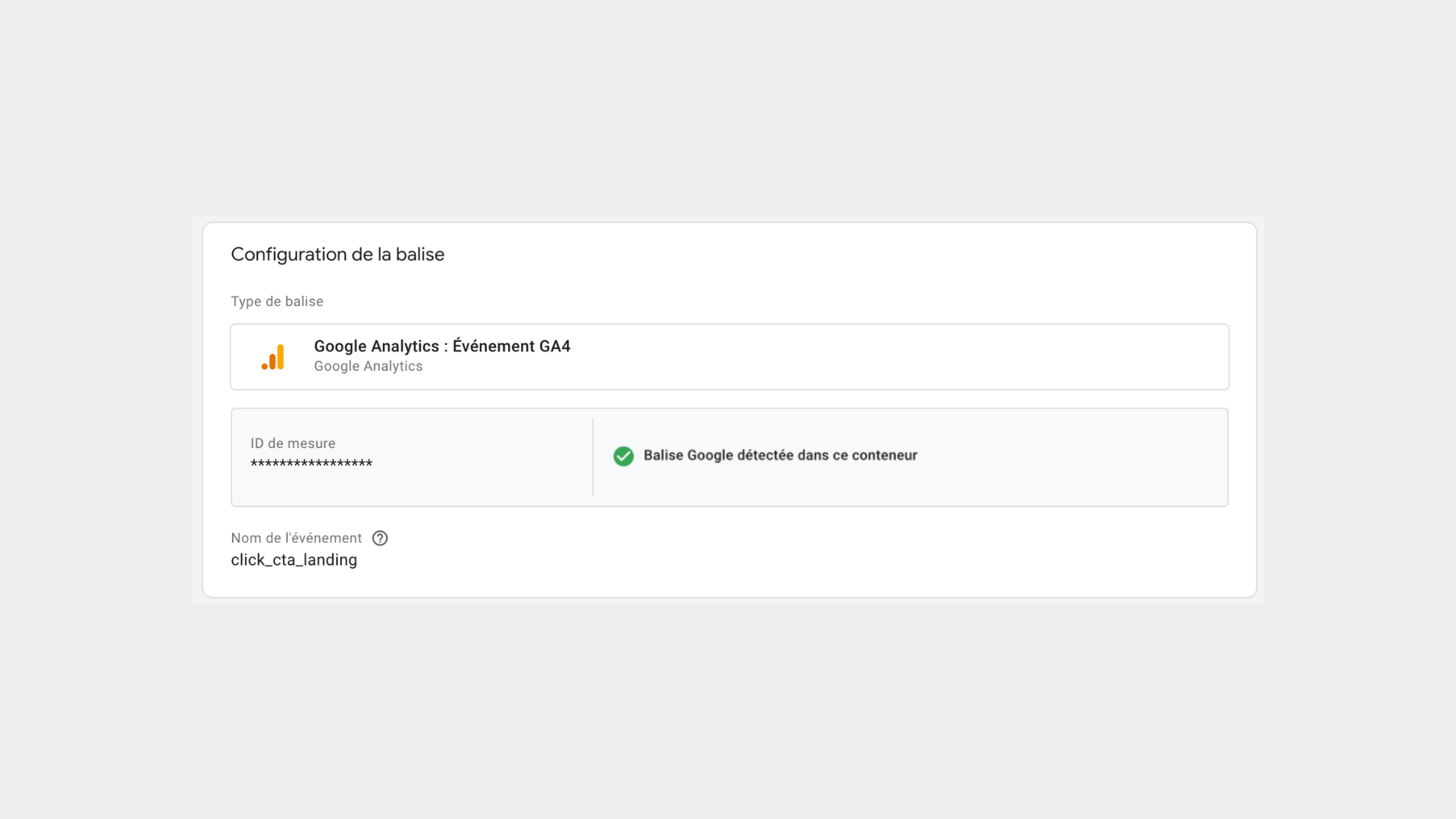1456x819 pixels.
Task: Click the masked ID de mesure value
Action: click(x=312, y=464)
